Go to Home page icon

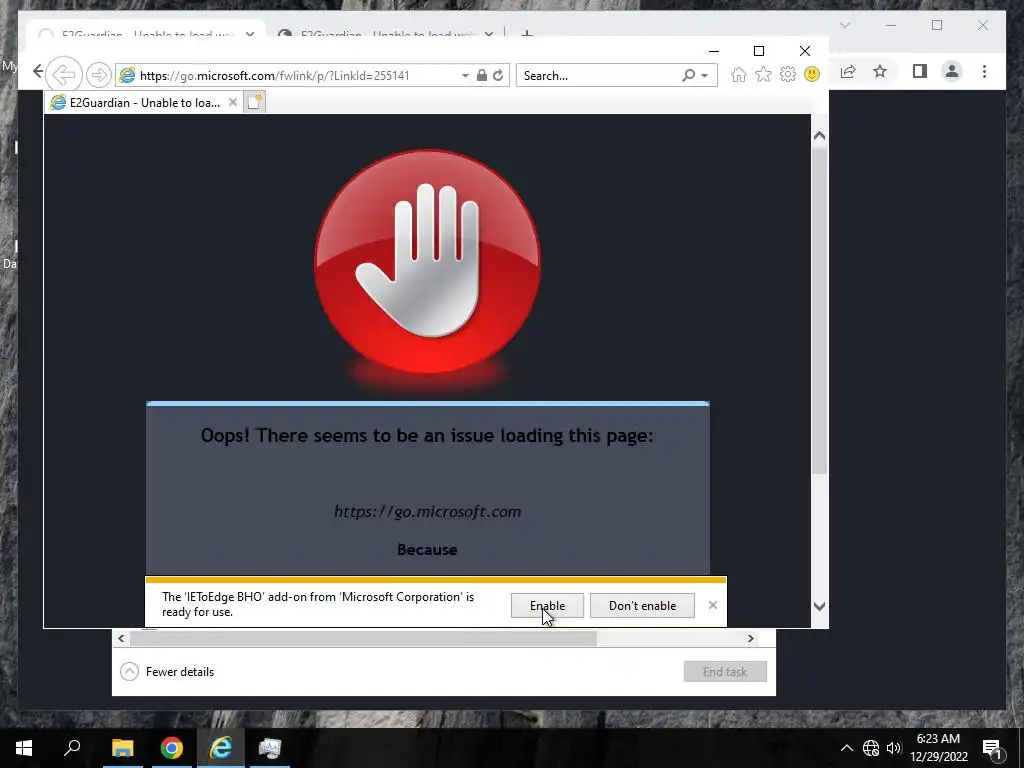[x=739, y=74]
